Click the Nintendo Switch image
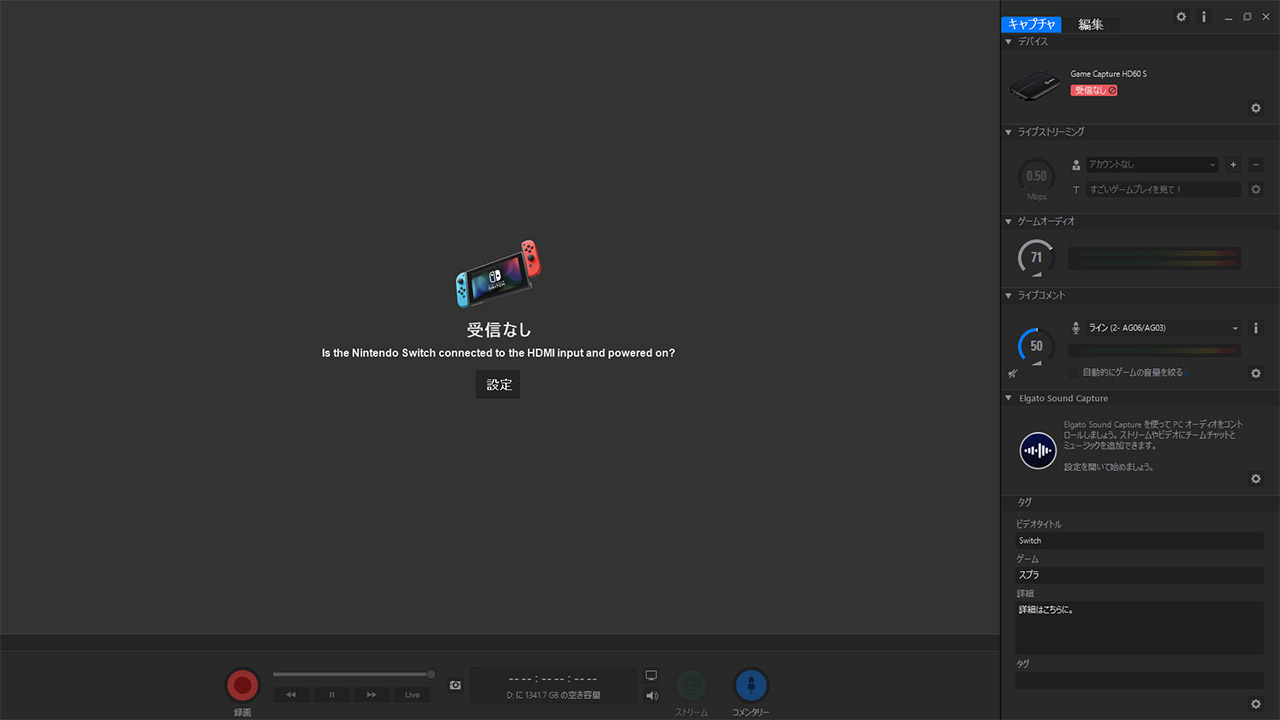The height and width of the screenshot is (720, 1280). coord(498,273)
